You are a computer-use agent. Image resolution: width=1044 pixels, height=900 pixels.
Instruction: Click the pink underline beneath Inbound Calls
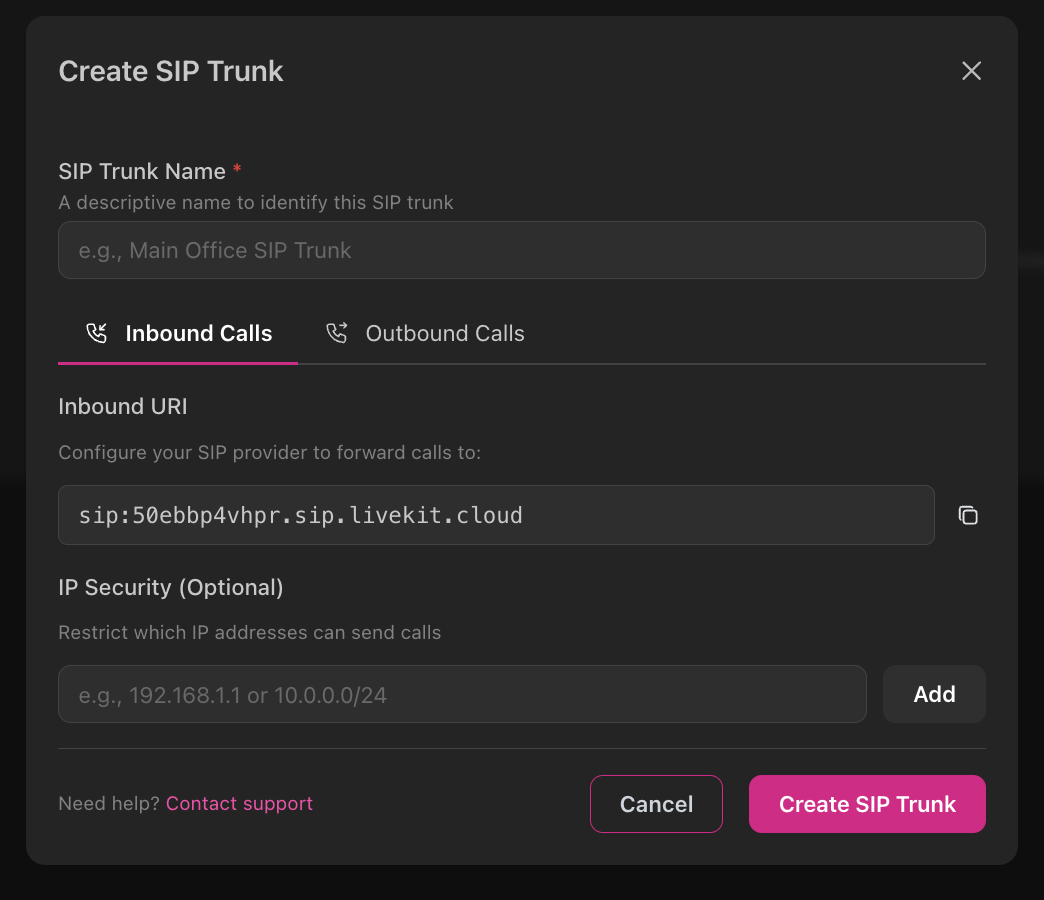click(177, 363)
